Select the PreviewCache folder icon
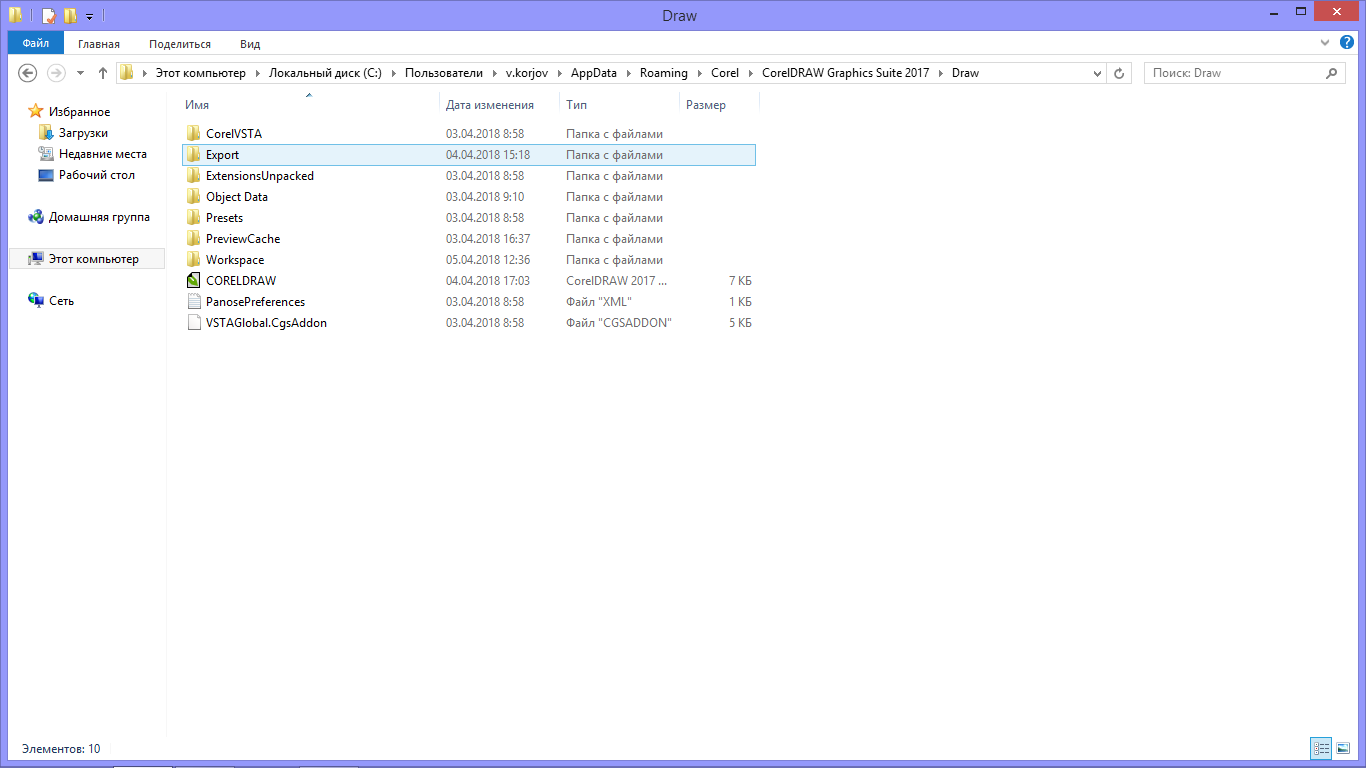 (x=194, y=238)
